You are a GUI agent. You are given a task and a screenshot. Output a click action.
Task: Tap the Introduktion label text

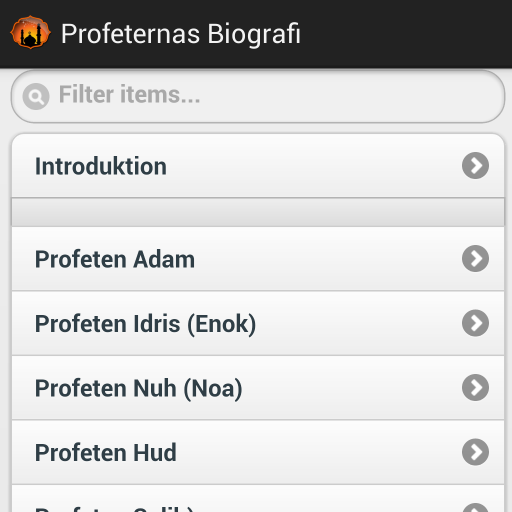click(101, 166)
